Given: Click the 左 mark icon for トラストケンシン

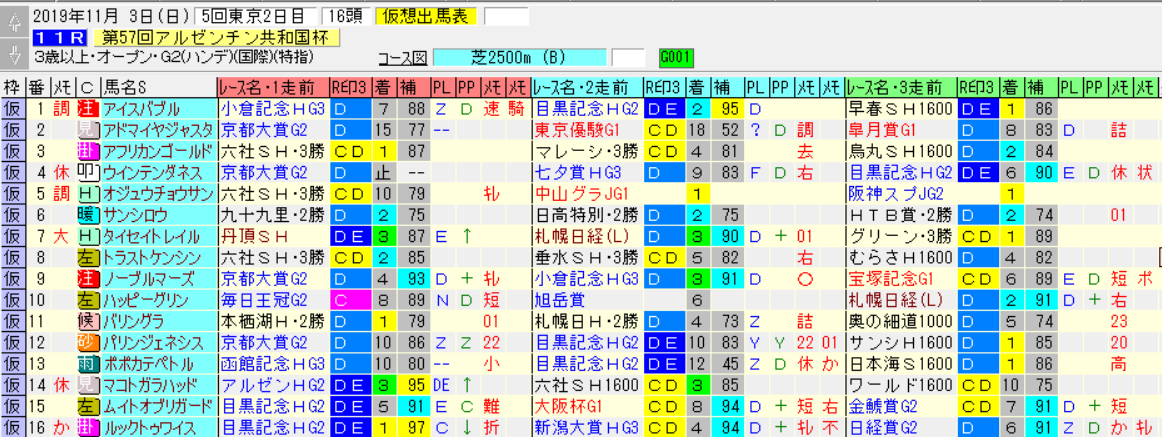Looking at the screenshot, I should click(x=87, y=258).
